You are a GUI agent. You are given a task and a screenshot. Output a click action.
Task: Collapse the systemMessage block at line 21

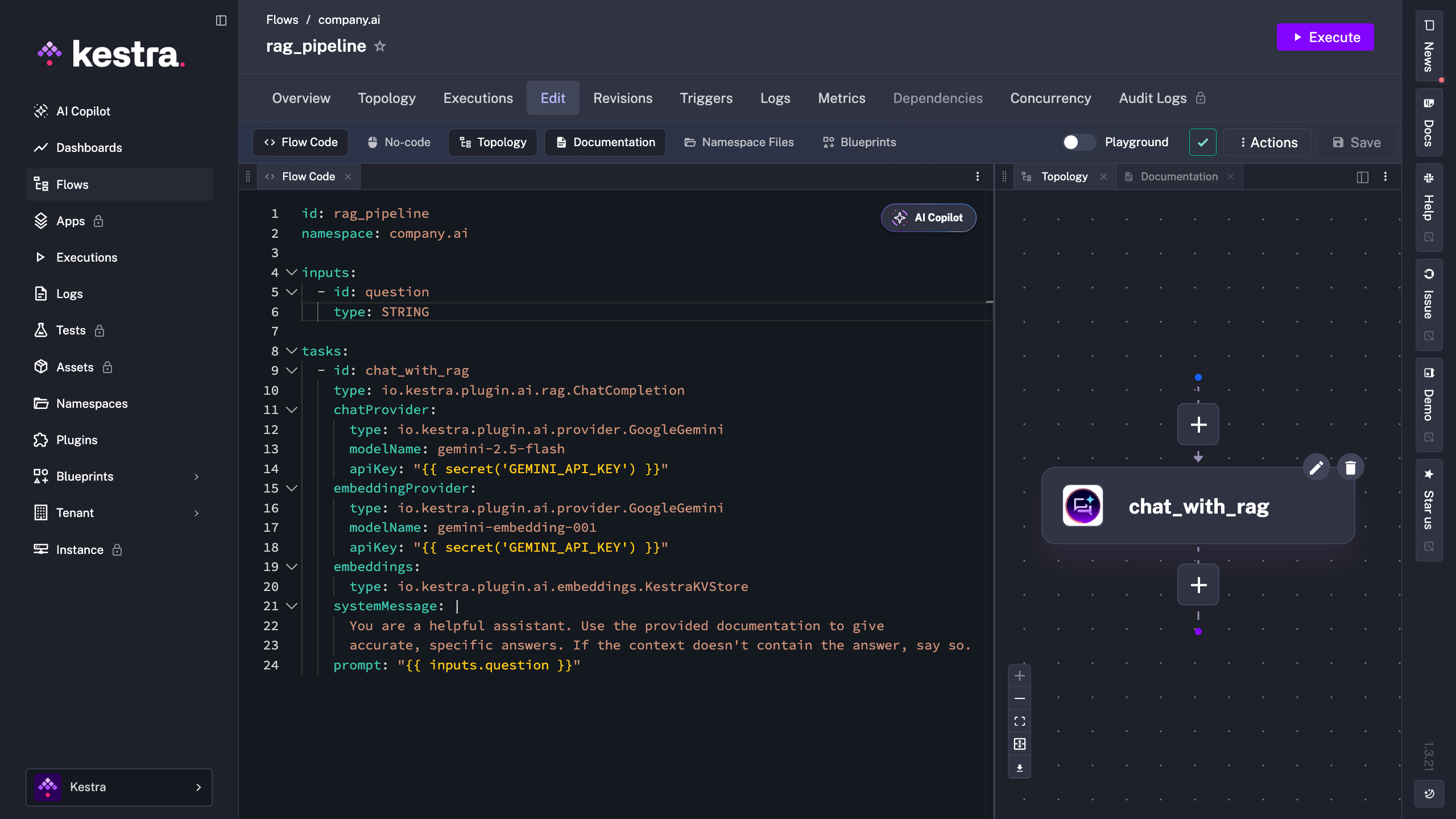point(292,606)
